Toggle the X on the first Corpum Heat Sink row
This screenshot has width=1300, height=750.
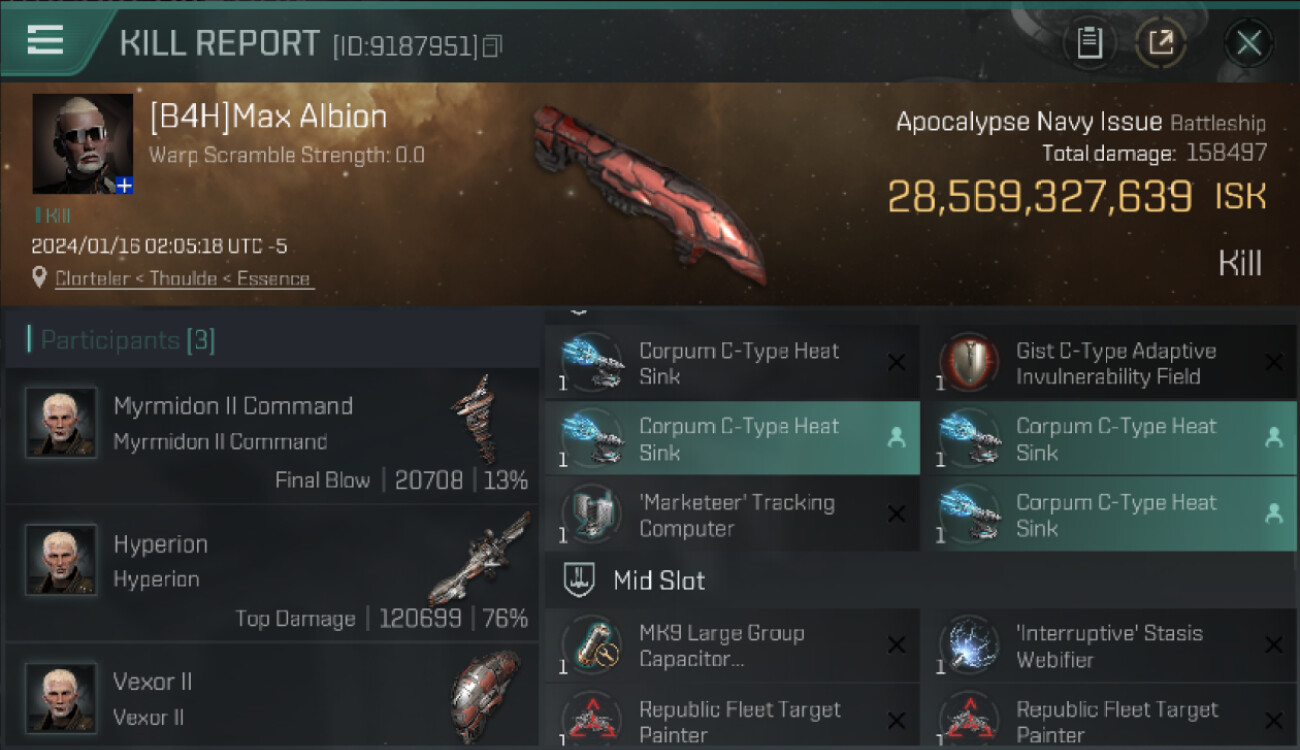click(896, 363)
